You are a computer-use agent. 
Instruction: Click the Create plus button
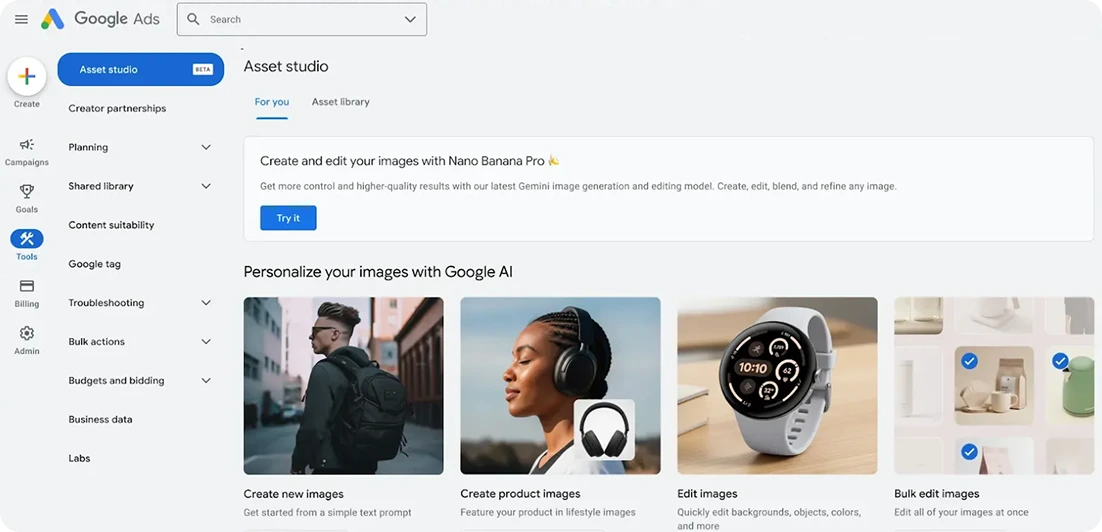click(x=27, y=77)
